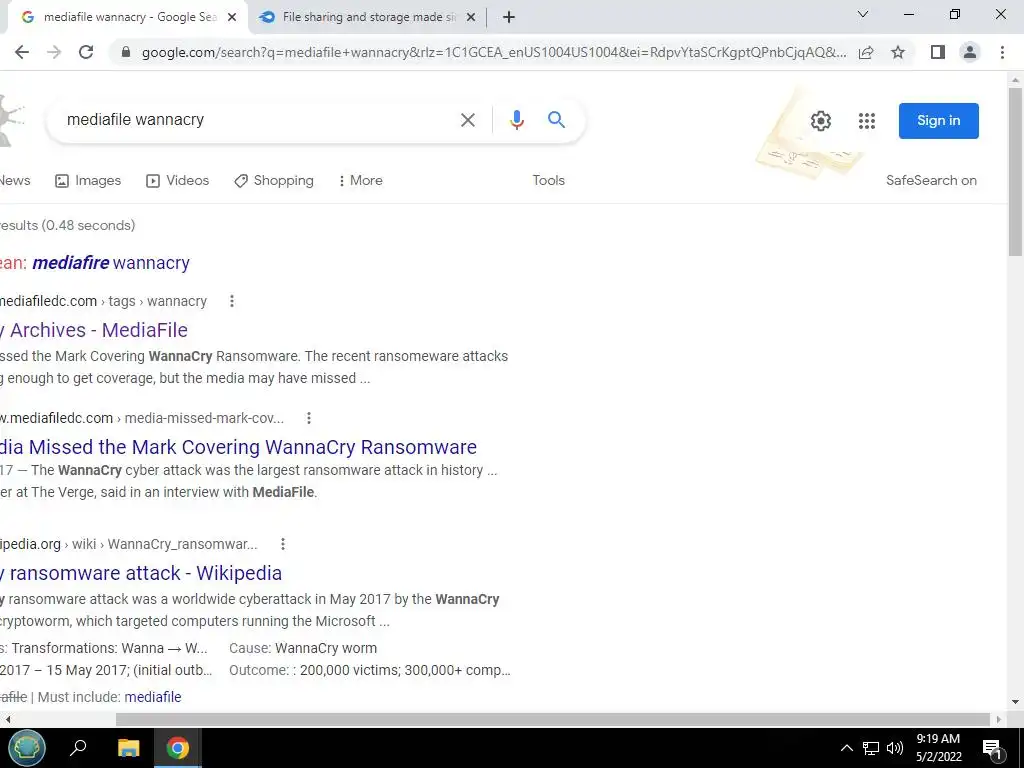Reload the page
This screenshot has height=768, width=1024.
pos(86,52)
